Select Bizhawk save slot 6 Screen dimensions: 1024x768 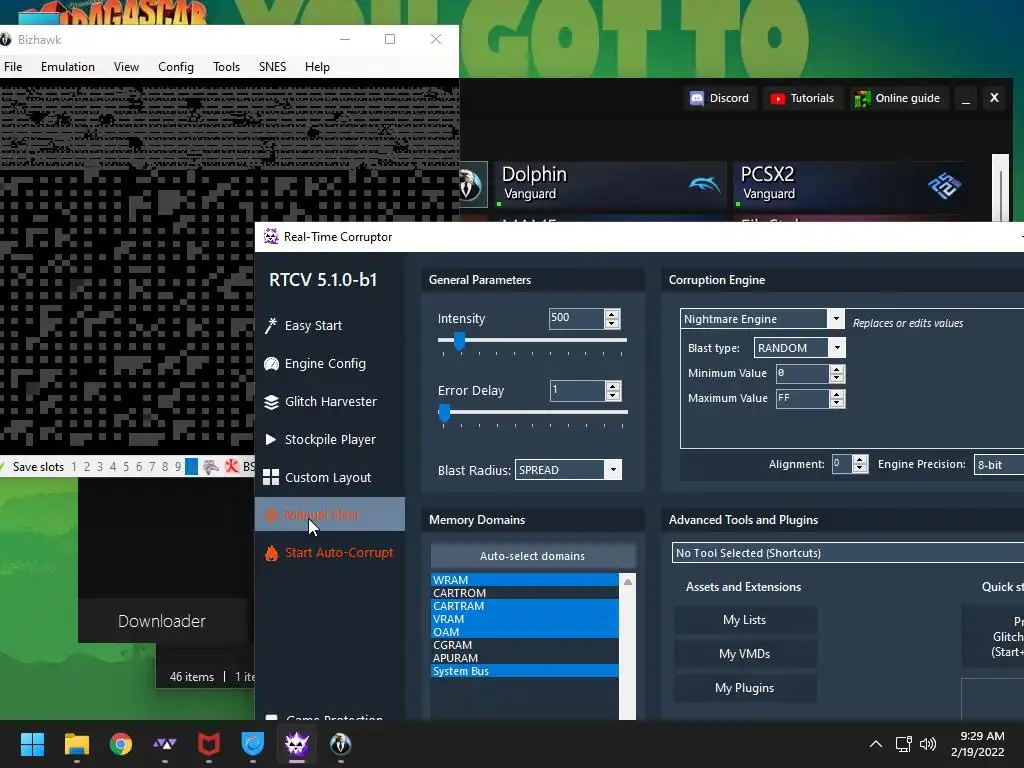click(x=138, y=466)
